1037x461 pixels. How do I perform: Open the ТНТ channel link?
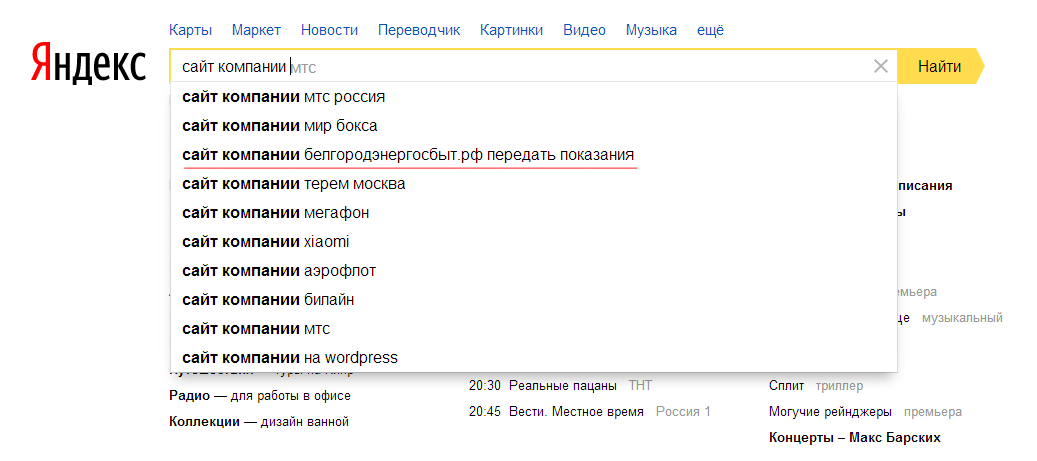tap(640, 386)
